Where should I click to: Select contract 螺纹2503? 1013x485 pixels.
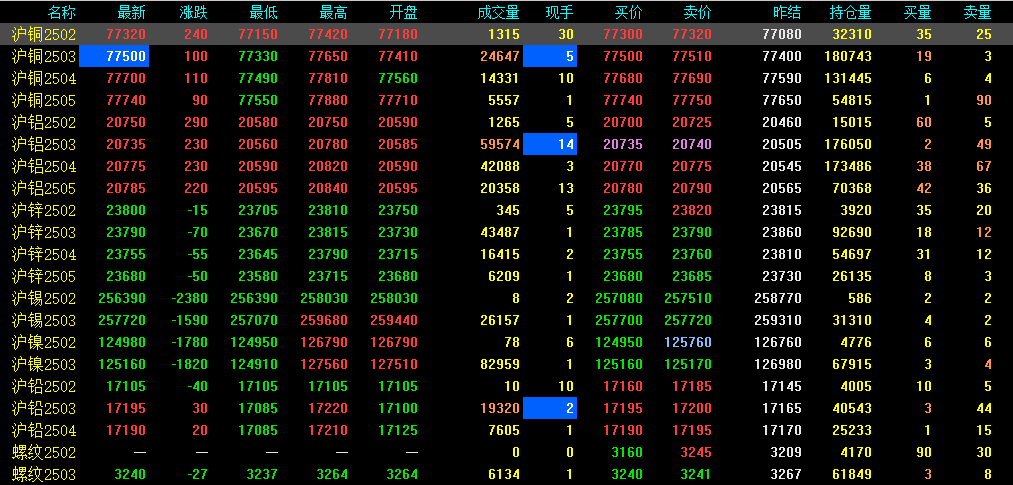[44, 474]
